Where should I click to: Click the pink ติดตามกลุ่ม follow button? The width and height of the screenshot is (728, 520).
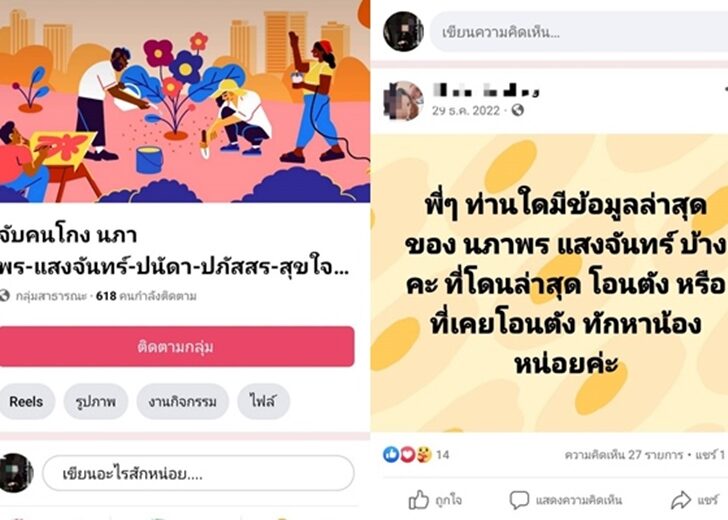[x=176, y=346]
